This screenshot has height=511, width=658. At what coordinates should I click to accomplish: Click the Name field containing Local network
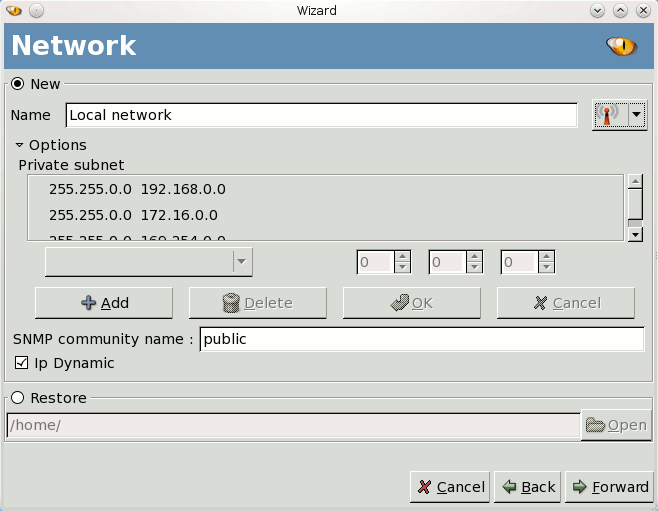tap(321, 115)
